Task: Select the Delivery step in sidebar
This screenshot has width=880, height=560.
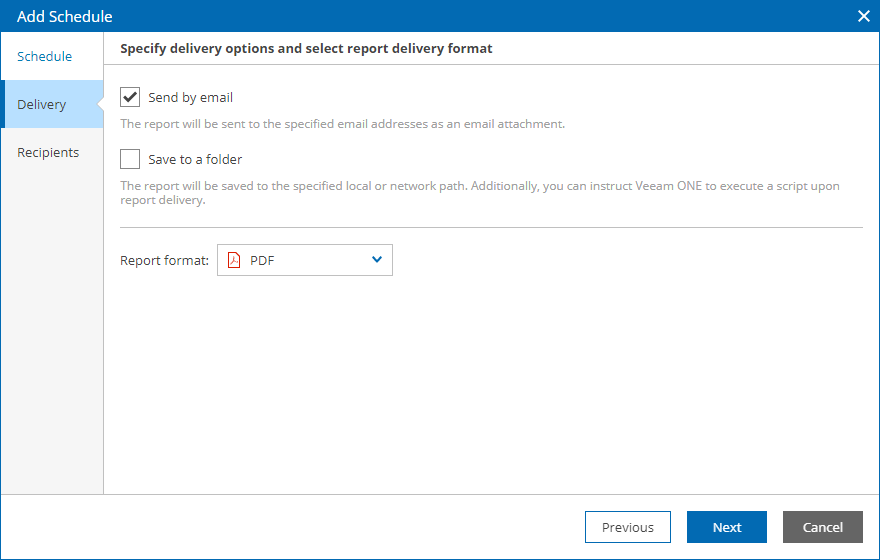Action: (42, 104)
